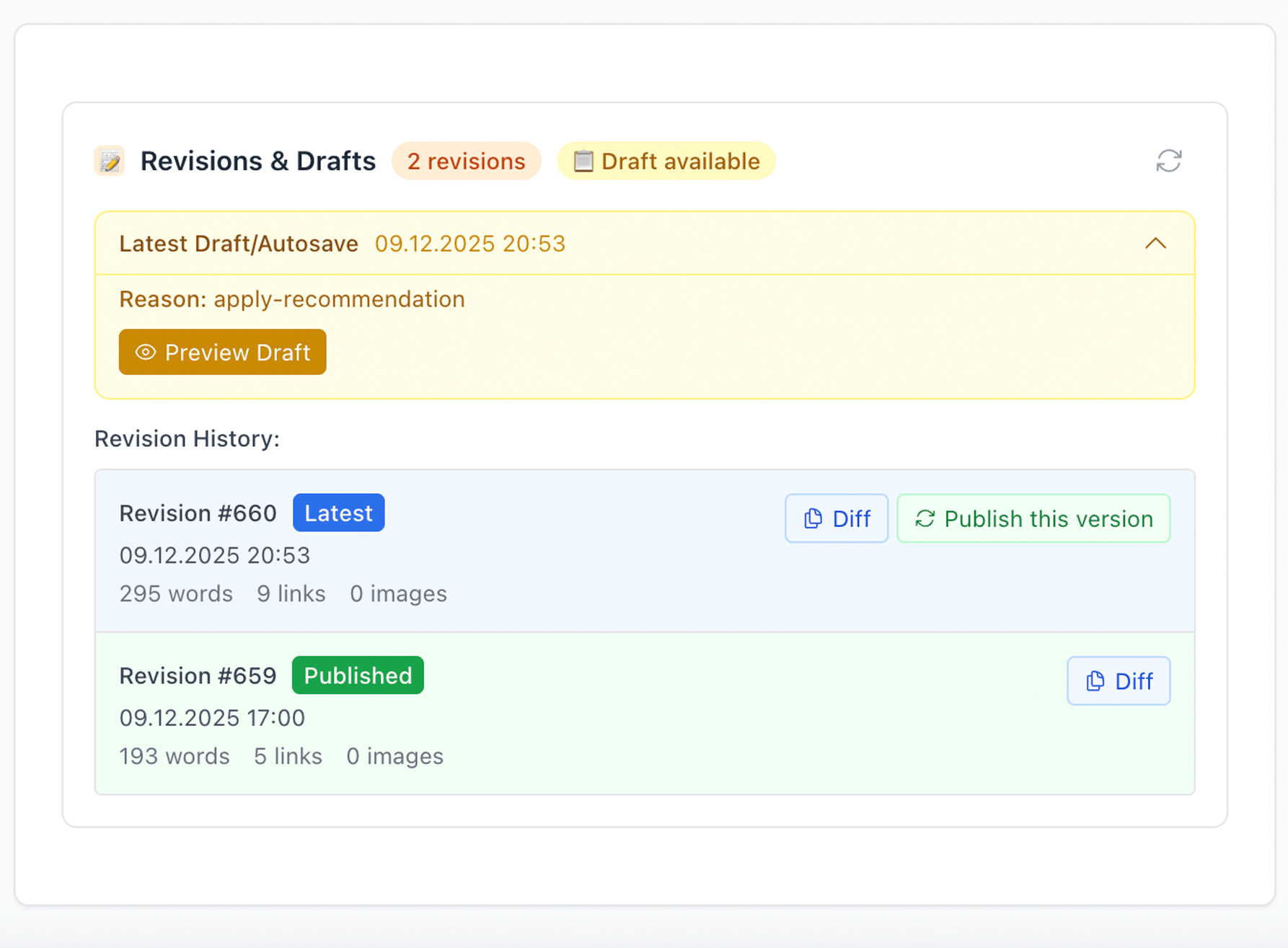The width and height of the screenshot is (1288, 948).
Task: Collapse the Latest Draft/Autosave section
Action: (x=1157, y=244)
